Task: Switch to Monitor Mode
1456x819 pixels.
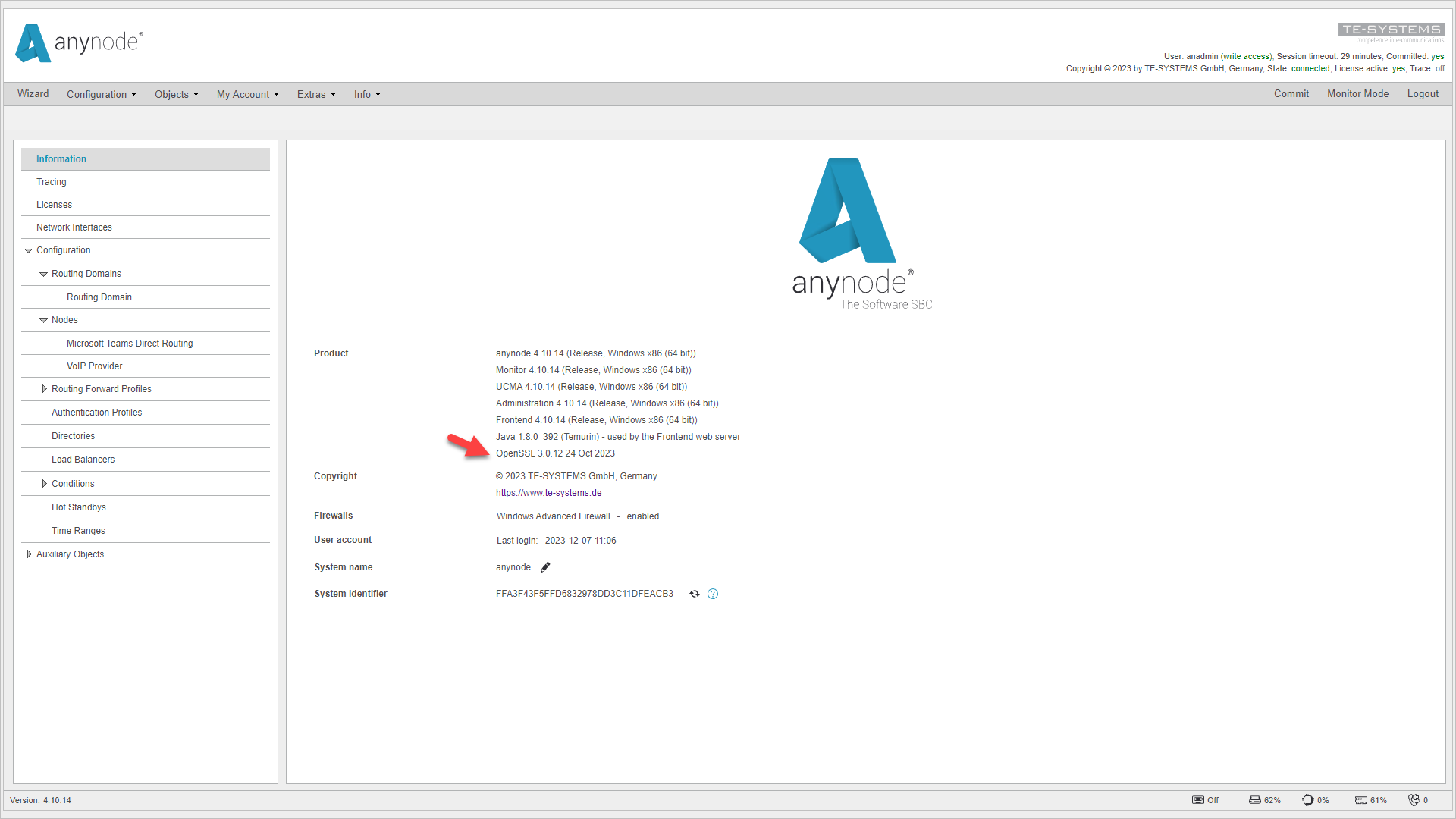Action: coord(1358,94)
